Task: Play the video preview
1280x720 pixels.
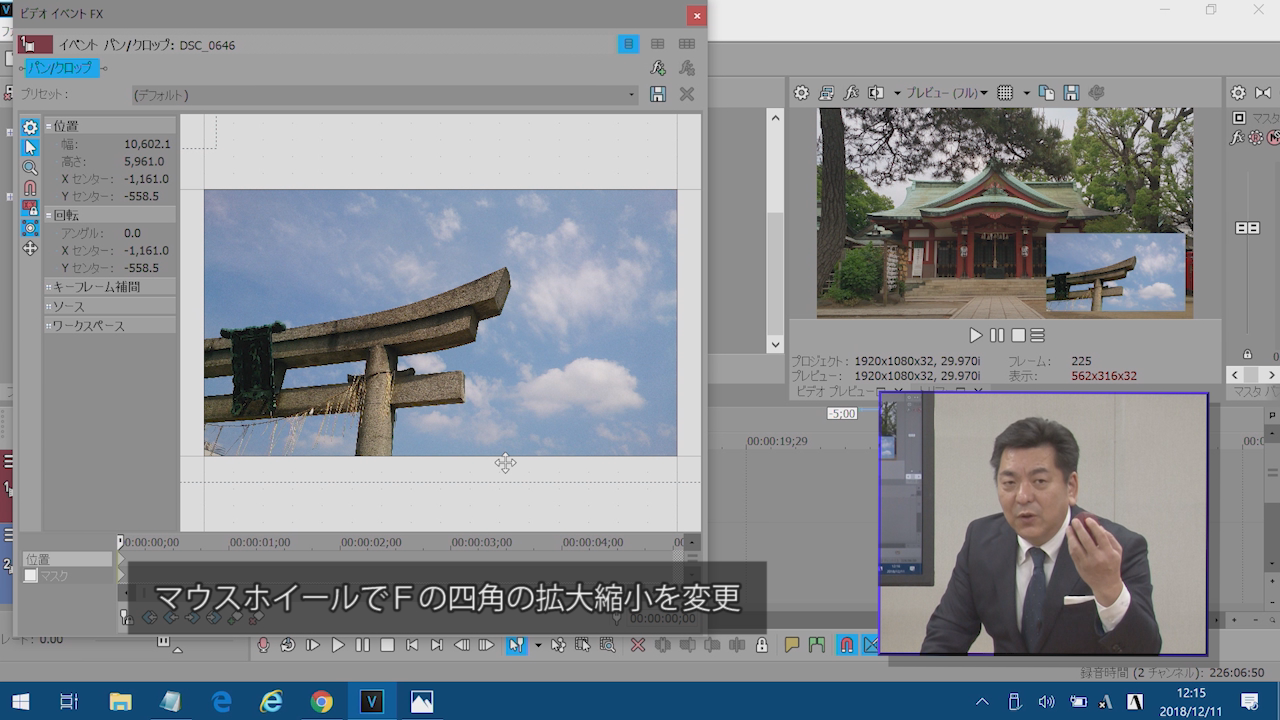Action: click(976, 335)
